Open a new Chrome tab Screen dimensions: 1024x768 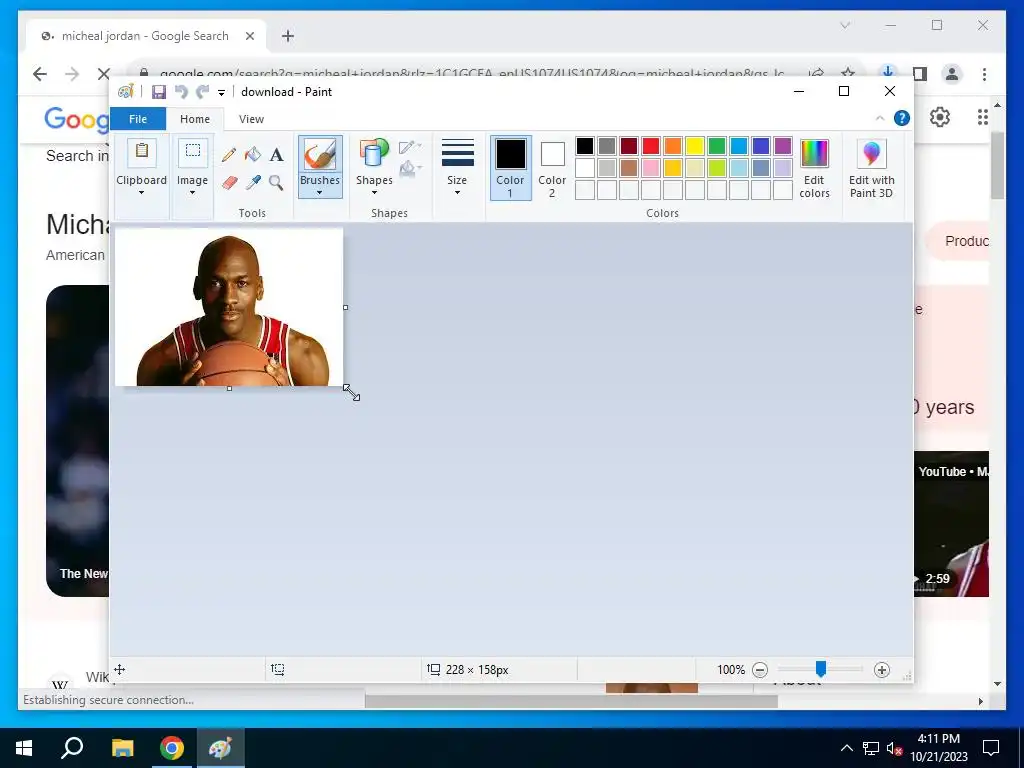(288, 36)
